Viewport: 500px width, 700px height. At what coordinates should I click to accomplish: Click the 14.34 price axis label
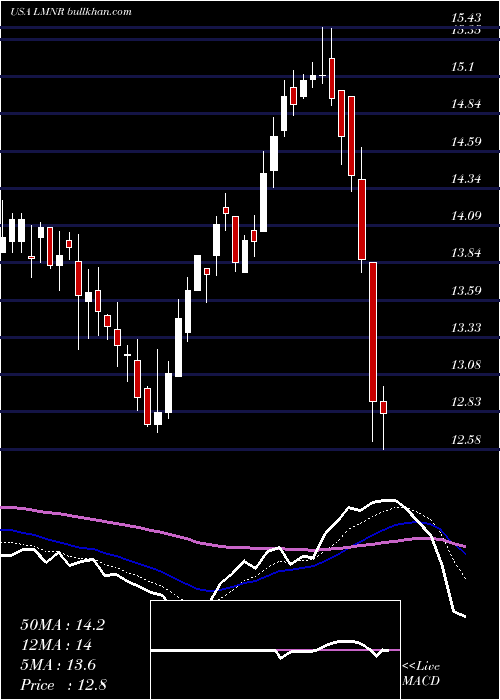[x=466, y=179]
